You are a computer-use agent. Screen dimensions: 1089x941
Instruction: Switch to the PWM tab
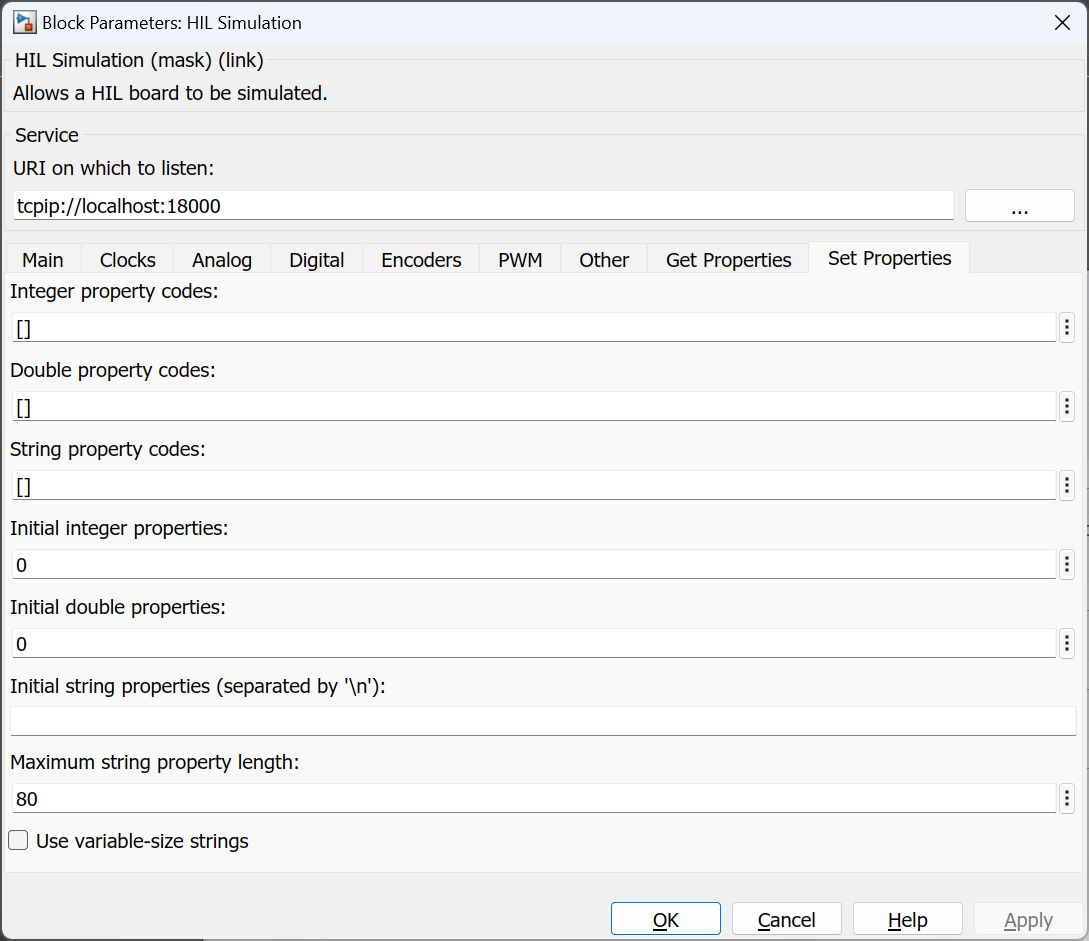tap(520, 260)
